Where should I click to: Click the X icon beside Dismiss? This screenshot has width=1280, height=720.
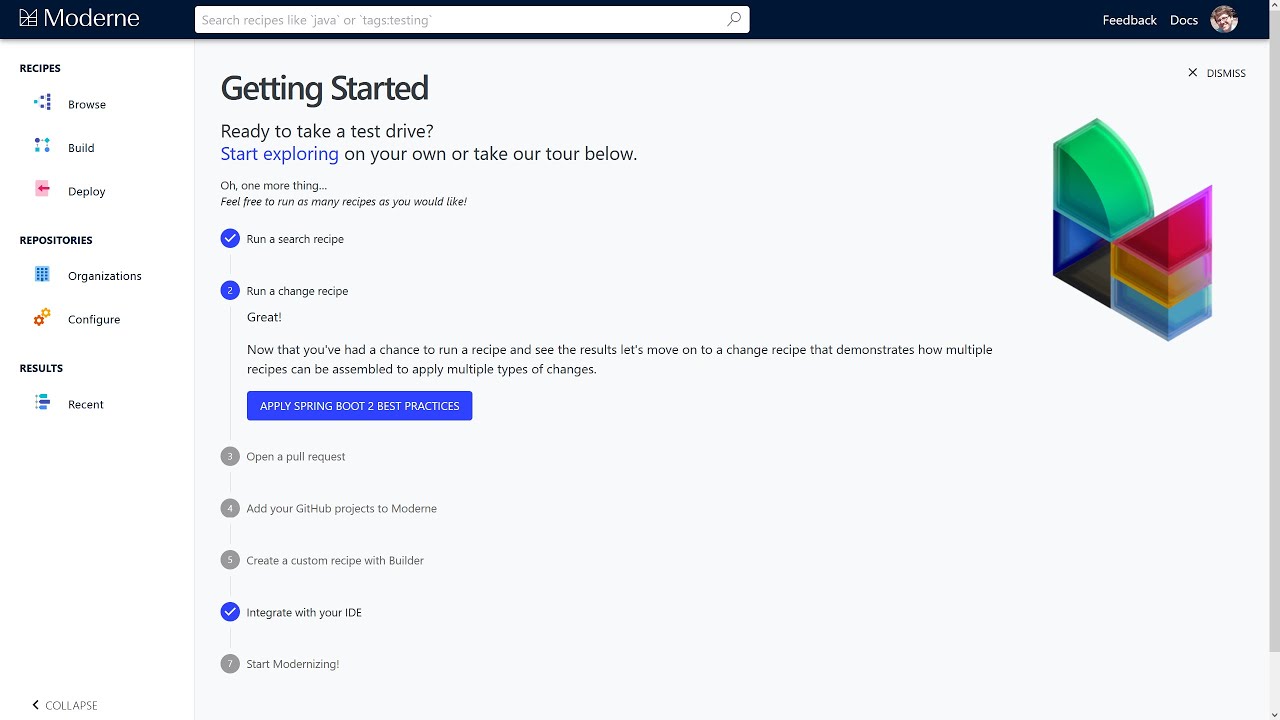pyautogui.click(x=1192, y=73)
